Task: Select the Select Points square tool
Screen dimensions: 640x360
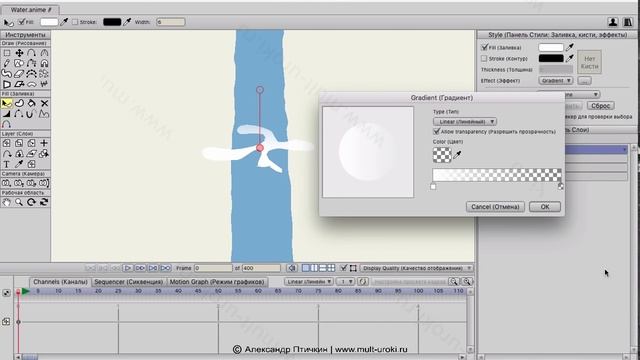Action: click(7, 53)
